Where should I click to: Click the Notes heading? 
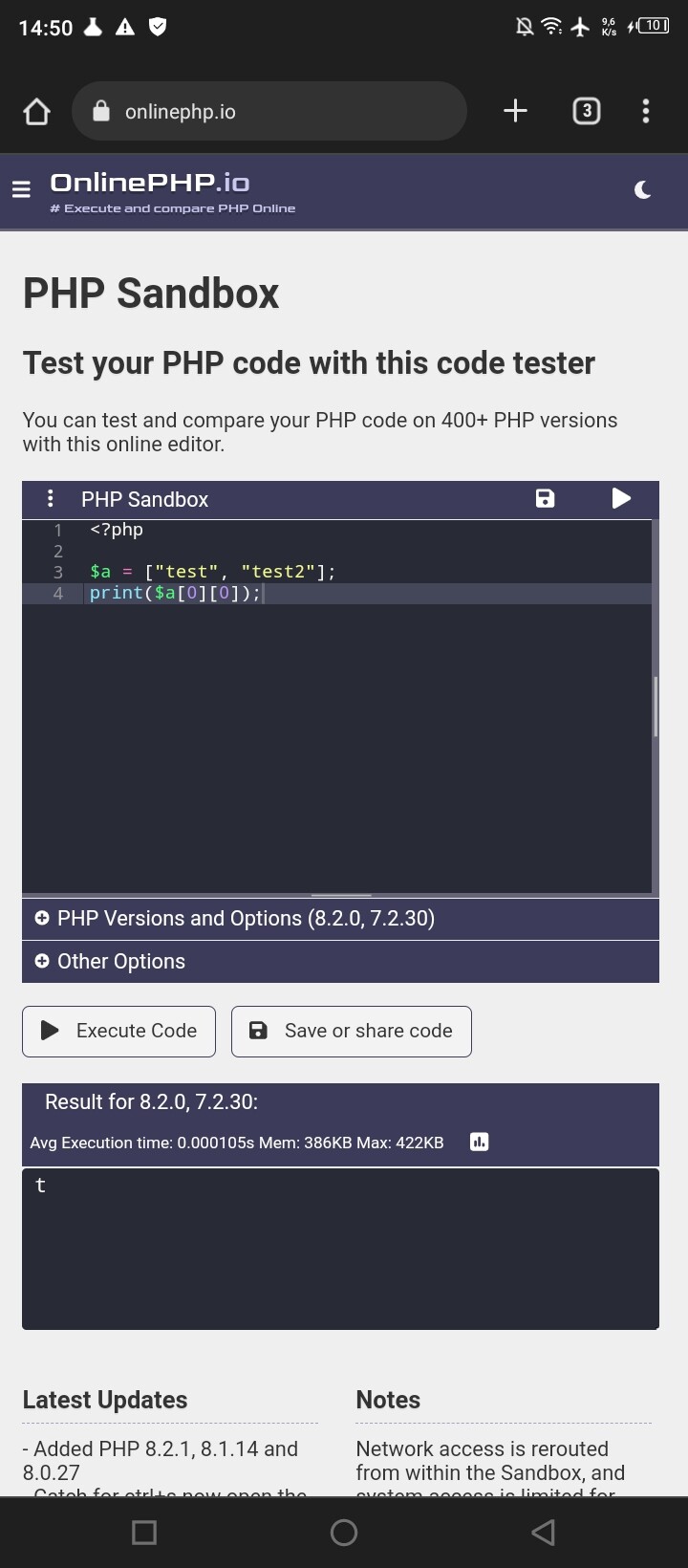pyautogui.click(x=388, y=1400)
